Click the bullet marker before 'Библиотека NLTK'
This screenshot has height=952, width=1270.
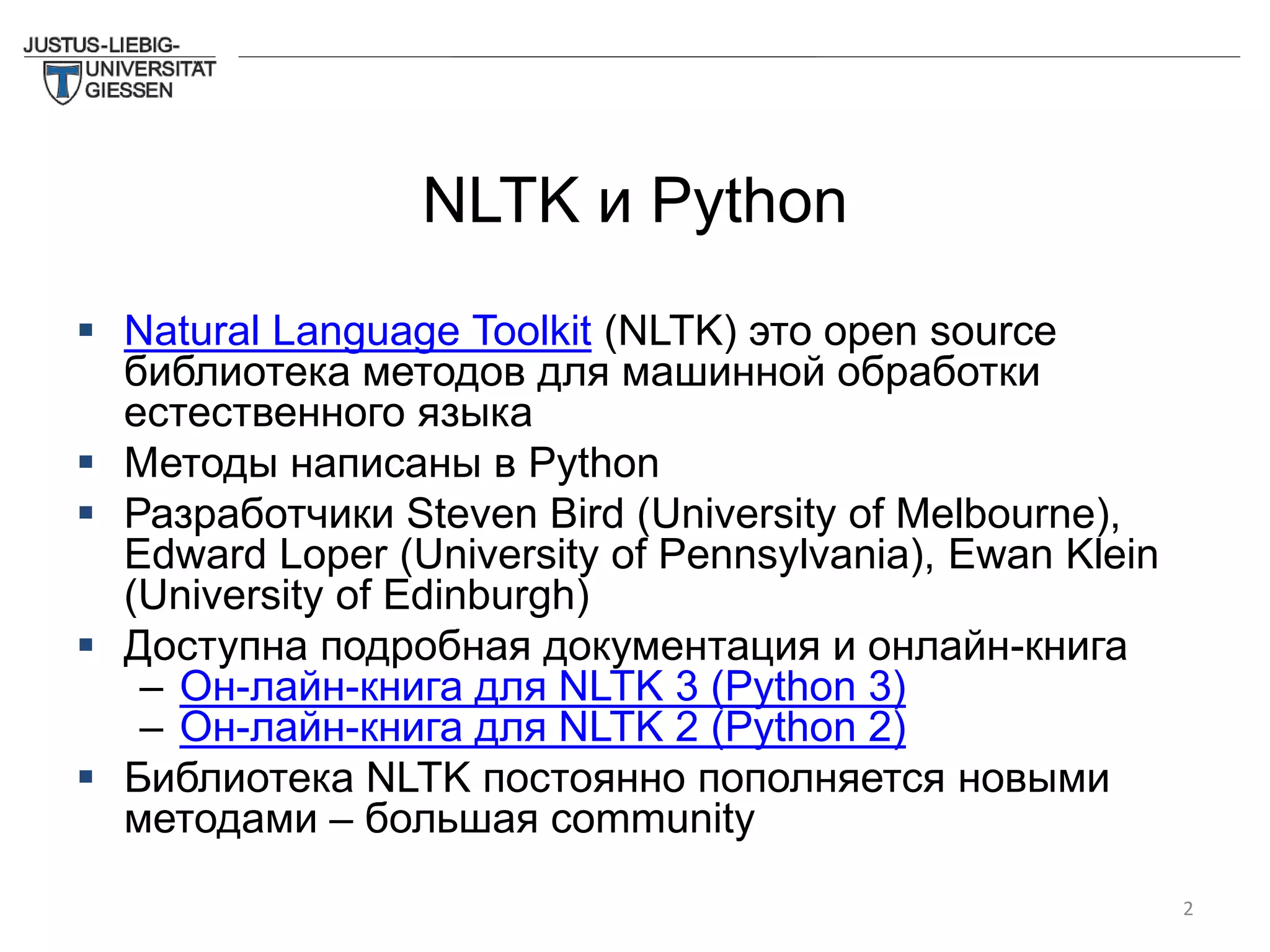[86, 777]
